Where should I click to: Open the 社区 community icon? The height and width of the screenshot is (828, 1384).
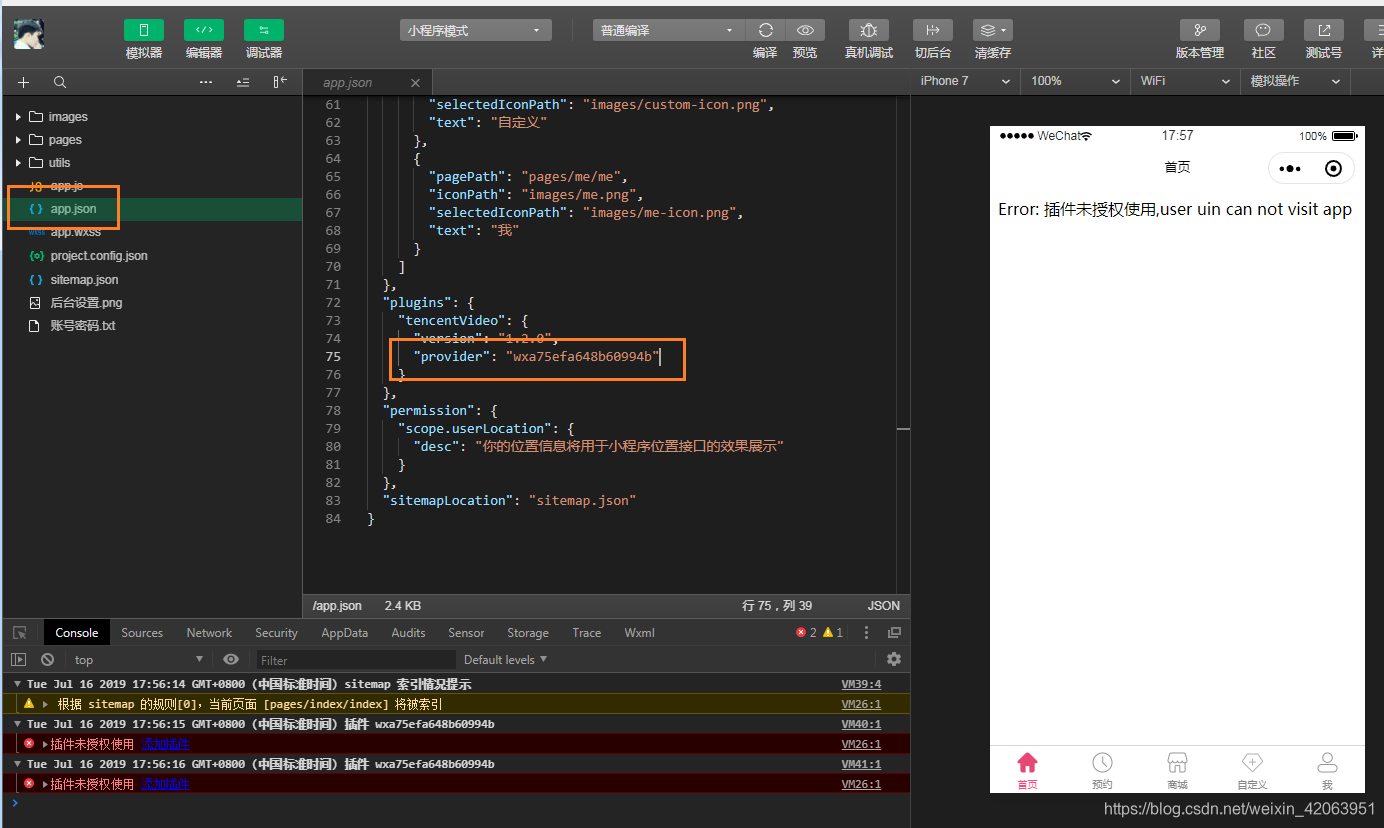tap(1264, 30)
